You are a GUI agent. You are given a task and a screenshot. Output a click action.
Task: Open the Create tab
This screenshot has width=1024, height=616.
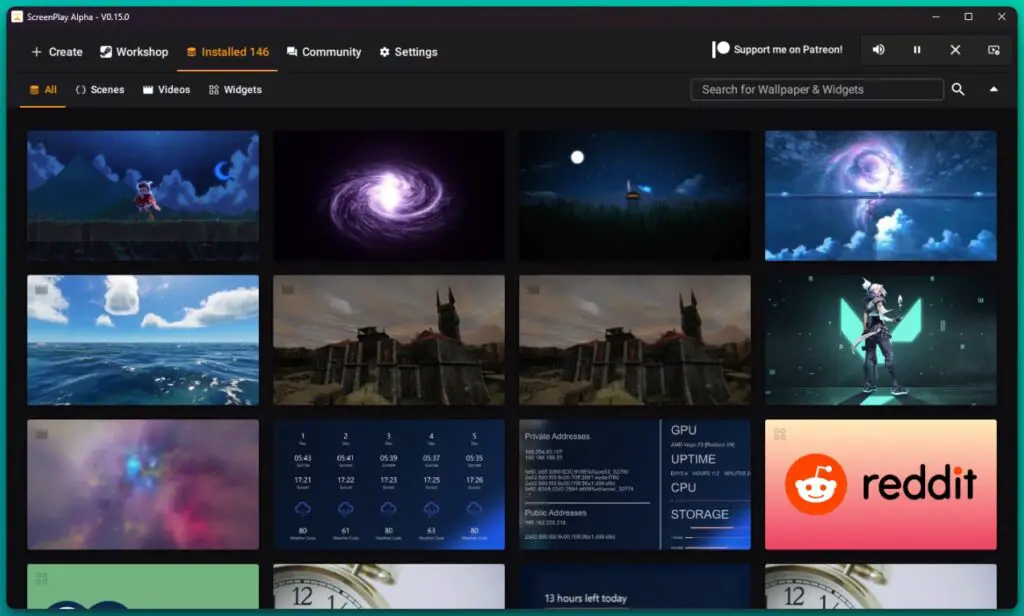point(57,52)
